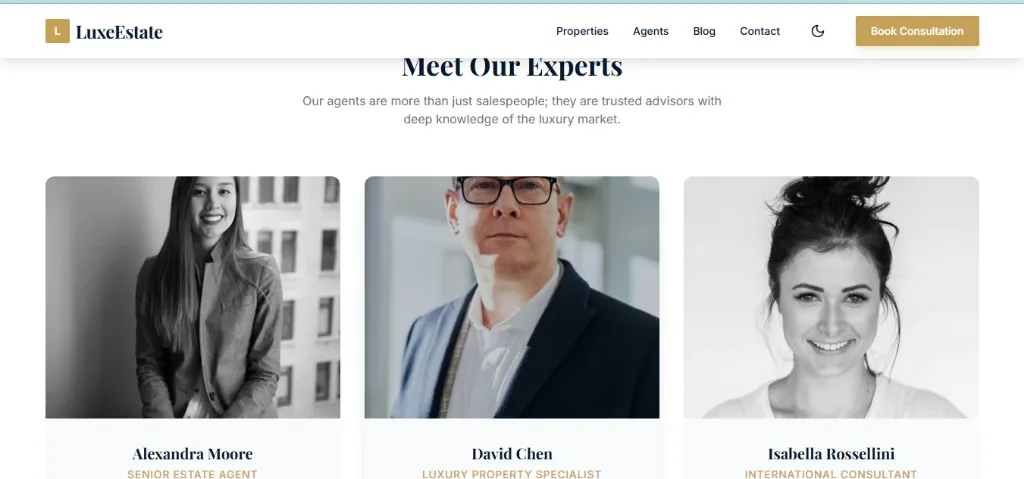
Task: Select the Isabella Rossellini name heading
Action: point(831,454)
